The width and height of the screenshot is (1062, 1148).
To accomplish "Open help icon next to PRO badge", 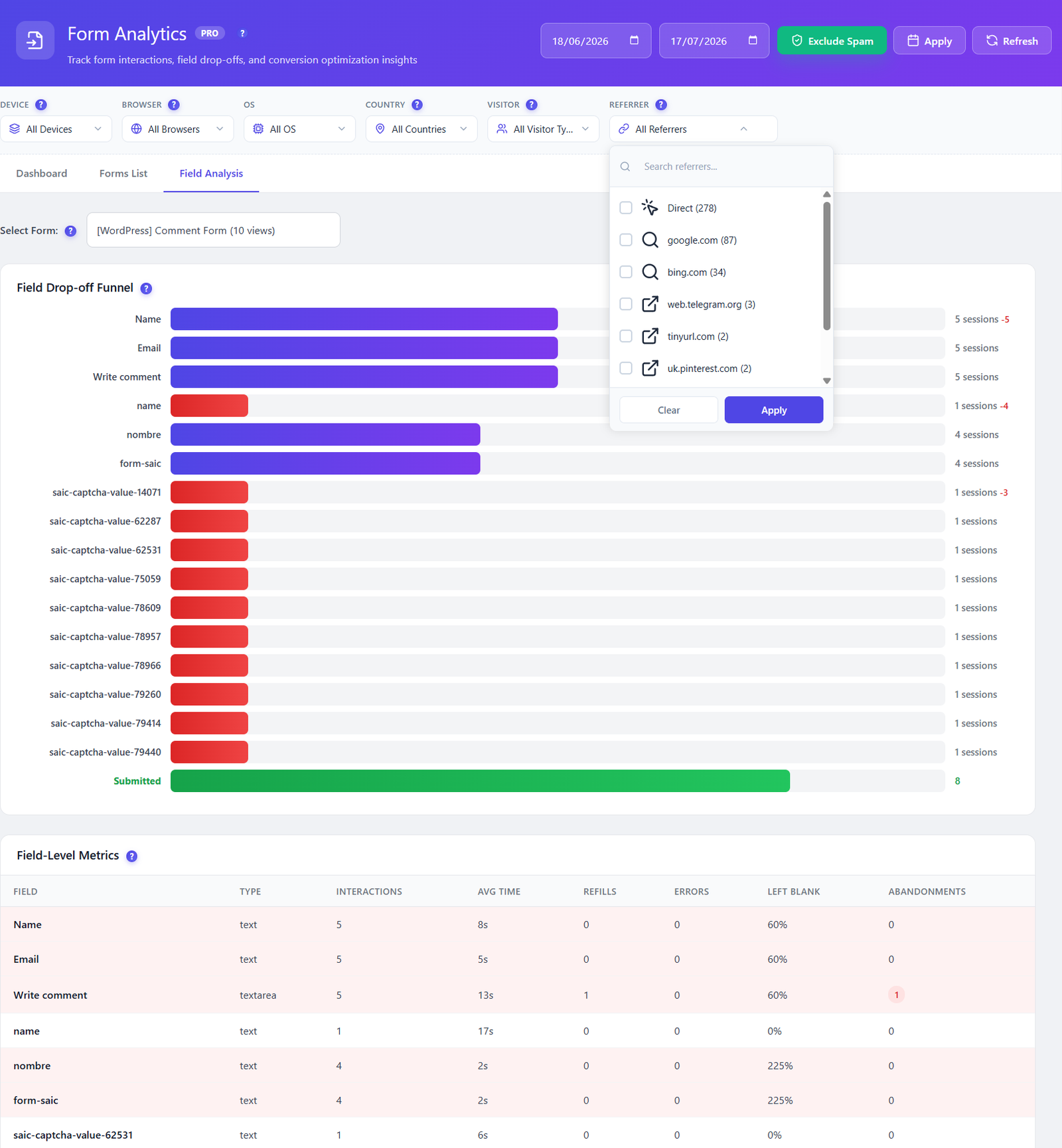I will pos(242,33).
